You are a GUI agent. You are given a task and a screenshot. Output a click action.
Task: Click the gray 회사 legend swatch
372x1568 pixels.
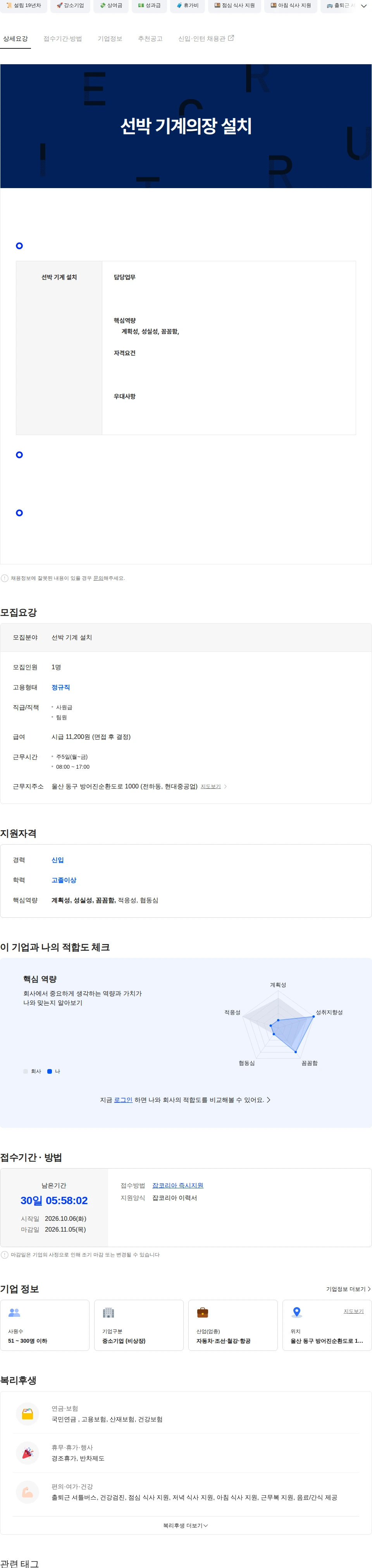point(26,1071)
